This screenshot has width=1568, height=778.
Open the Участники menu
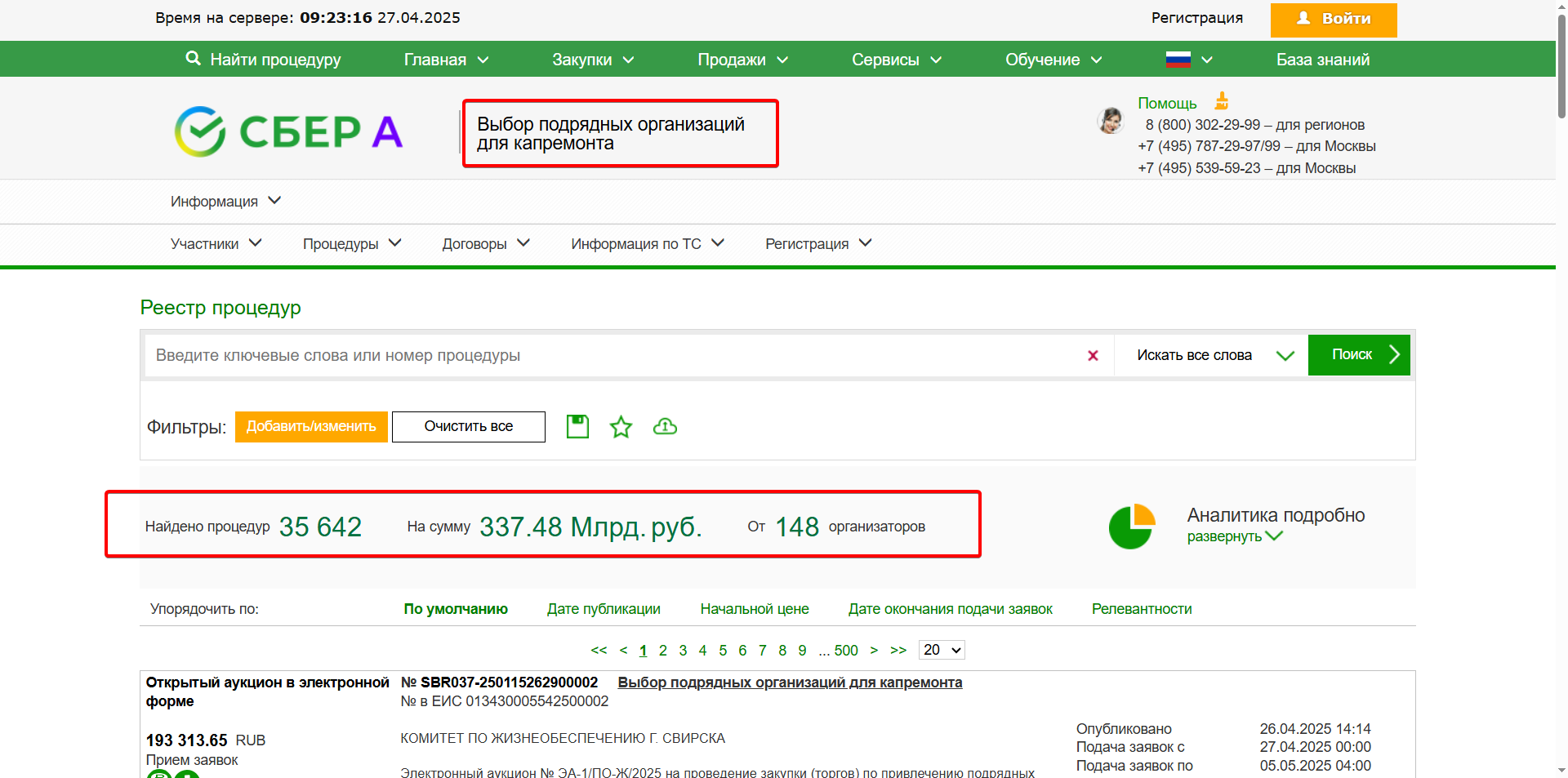click(x=216, y=243)
